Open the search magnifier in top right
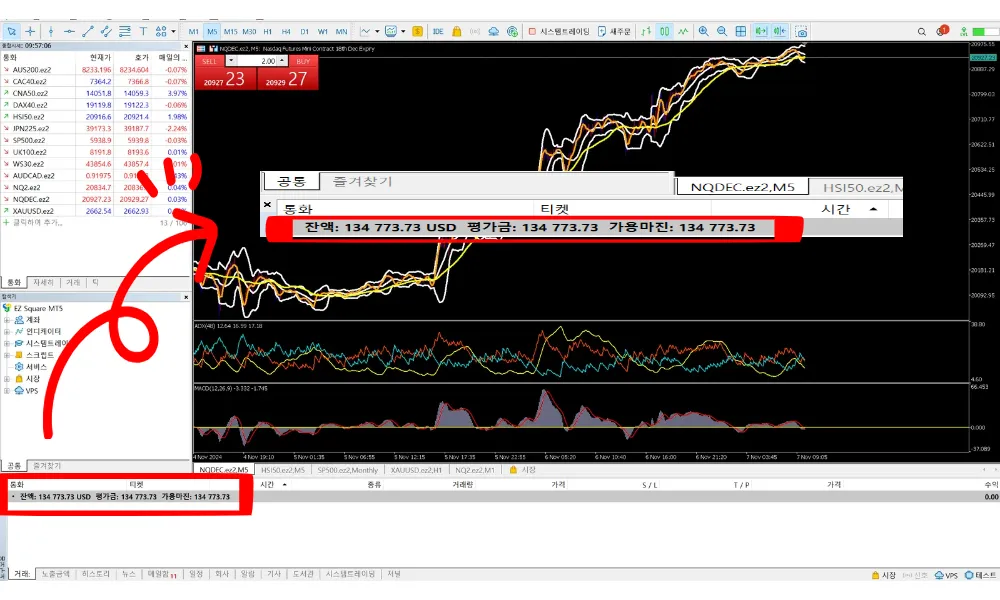Viewport: 1000px width, 600px height. tap(922, 31)
